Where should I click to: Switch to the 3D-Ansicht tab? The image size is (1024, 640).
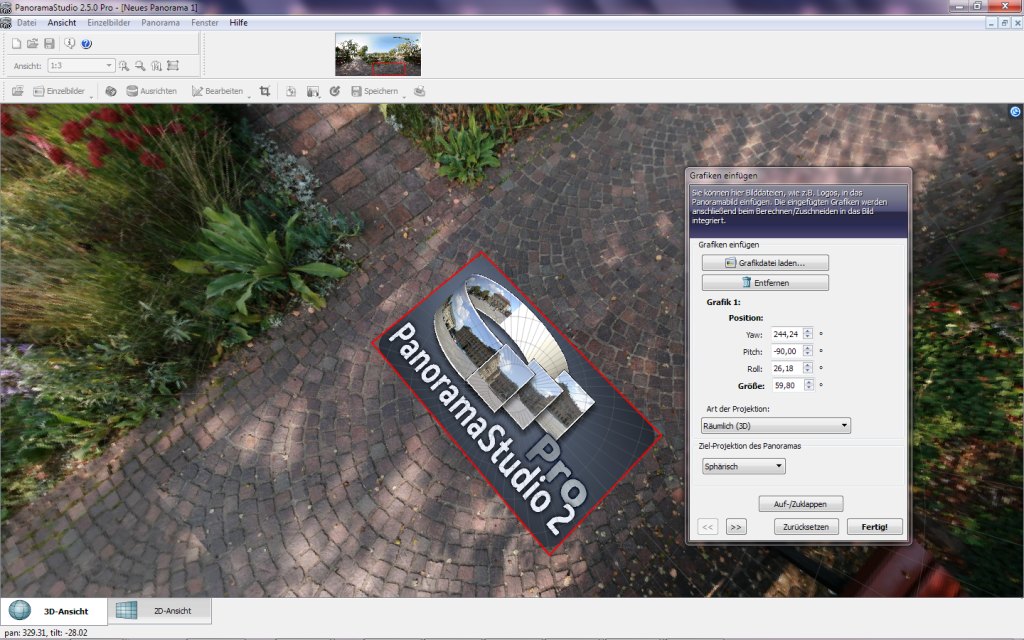54,611
